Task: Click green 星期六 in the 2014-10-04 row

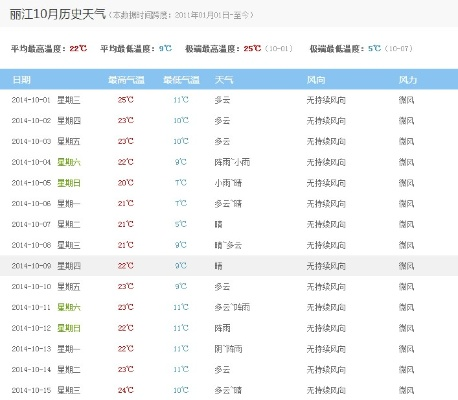Action: pyautogui.click(x=69, y=162)
